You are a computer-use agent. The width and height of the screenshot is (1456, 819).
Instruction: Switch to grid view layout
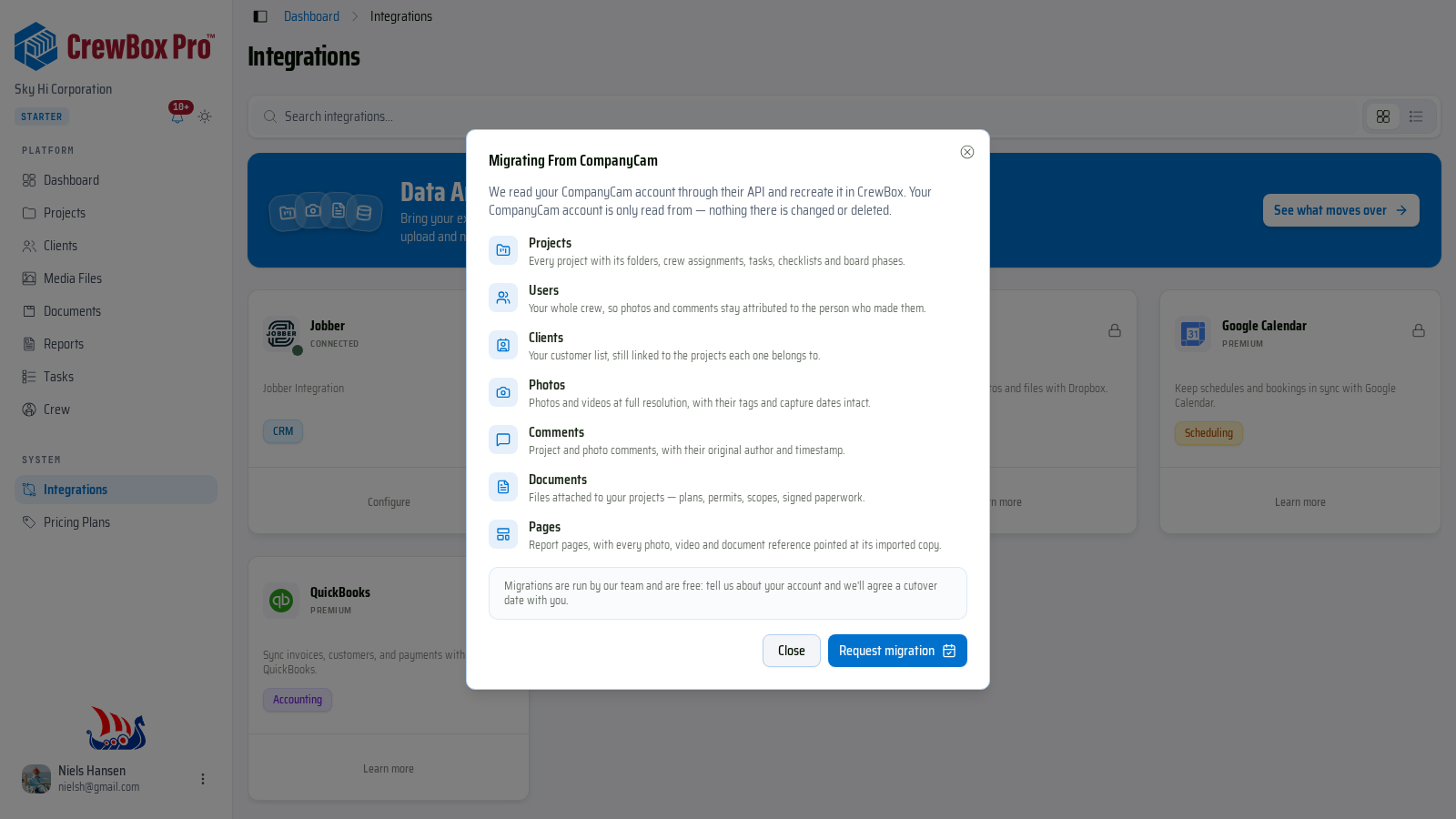(x=1383, y=116)
